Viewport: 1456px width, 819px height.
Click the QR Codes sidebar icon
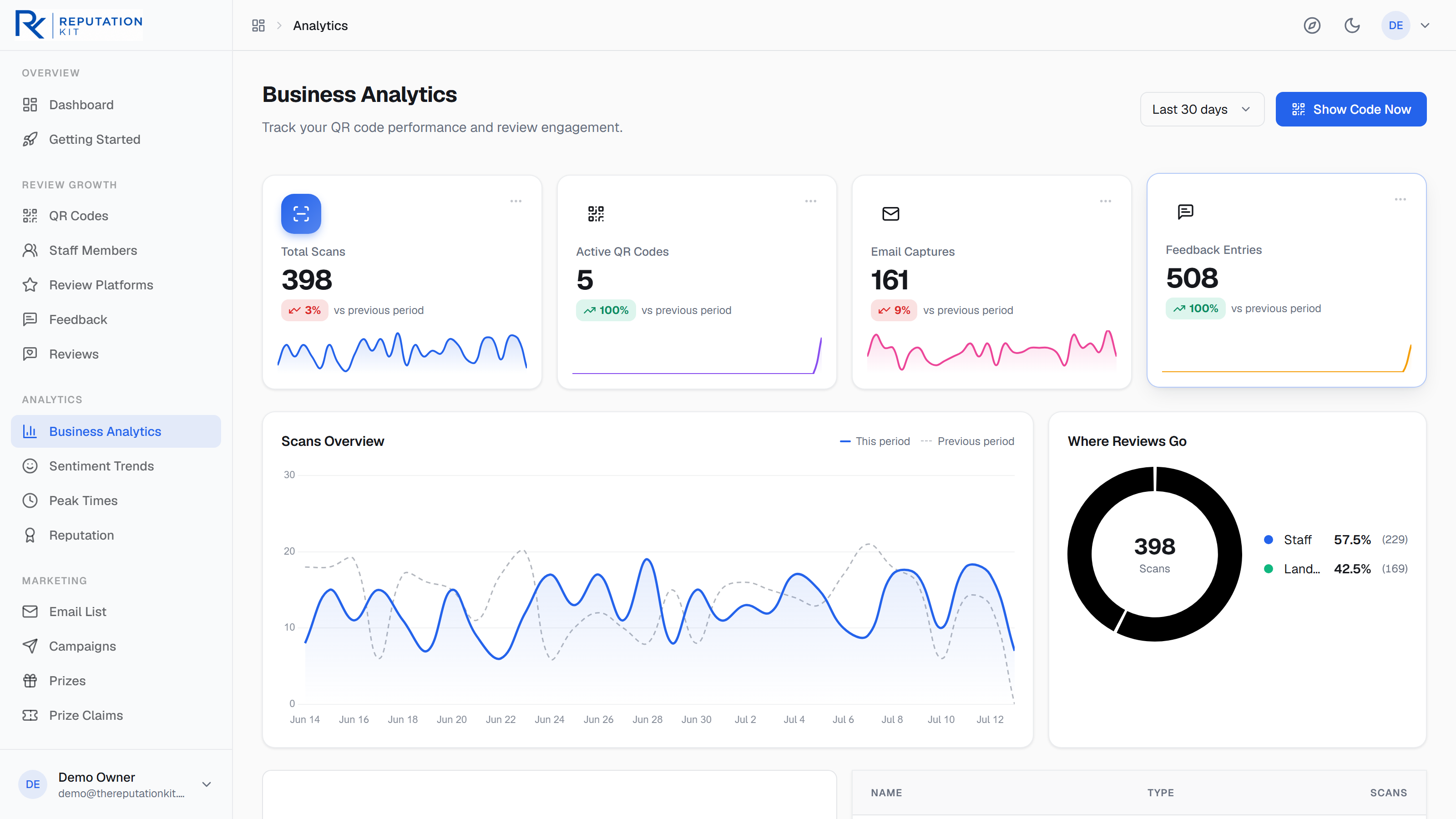30,215
